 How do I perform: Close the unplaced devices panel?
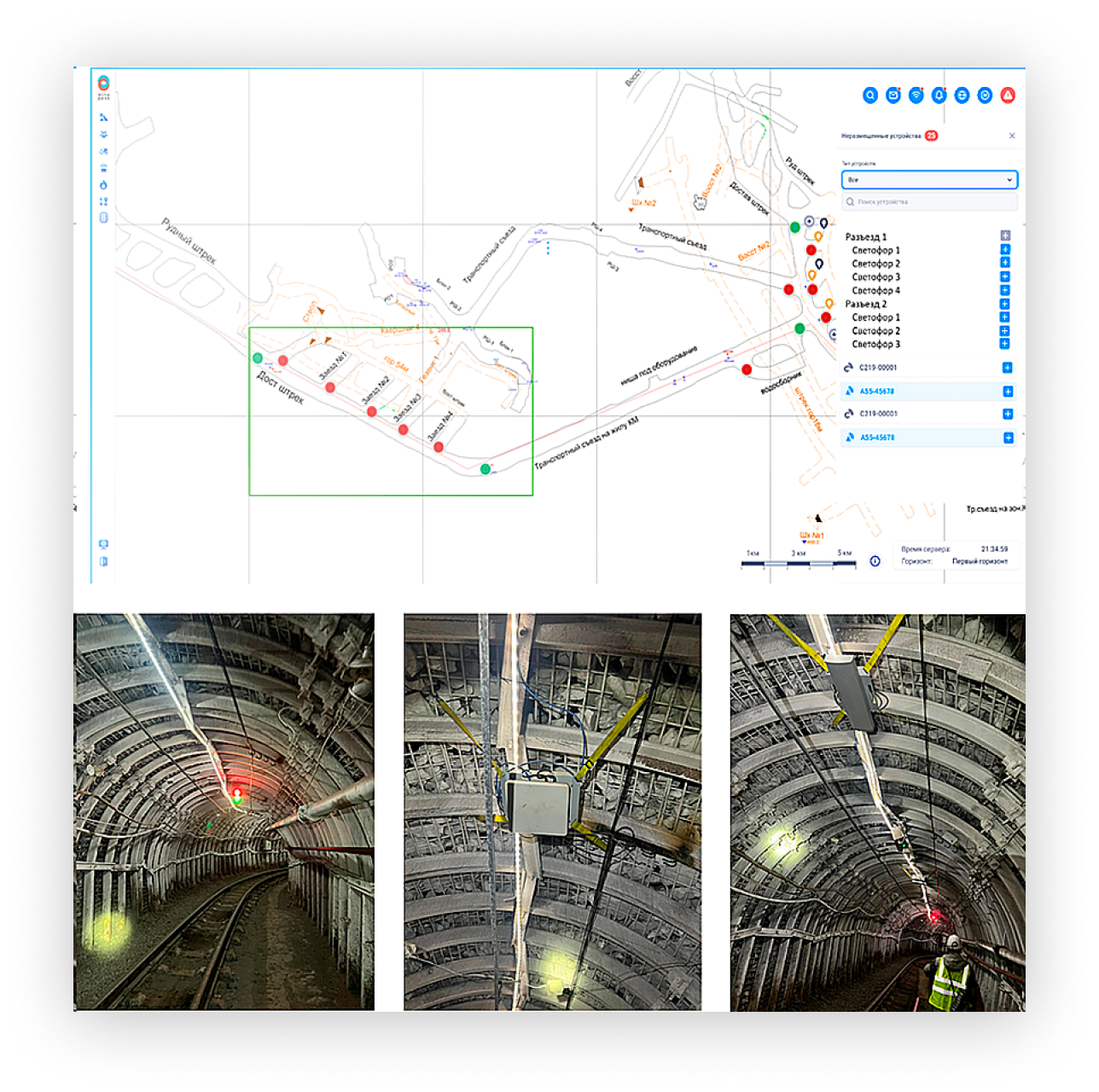[x=1012, y=136]
